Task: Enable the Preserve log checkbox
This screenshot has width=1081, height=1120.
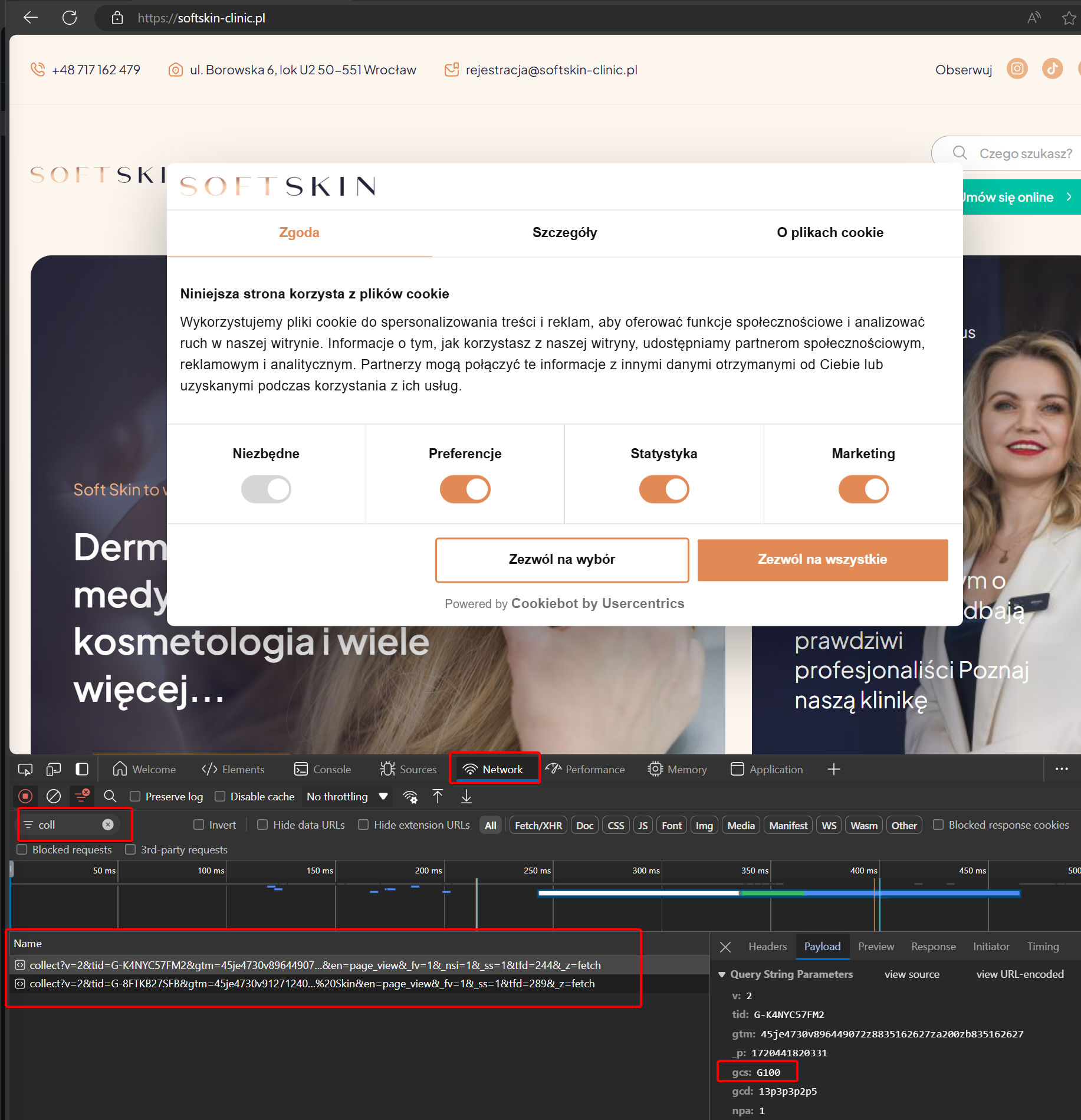Action: (x=135, y=796)
